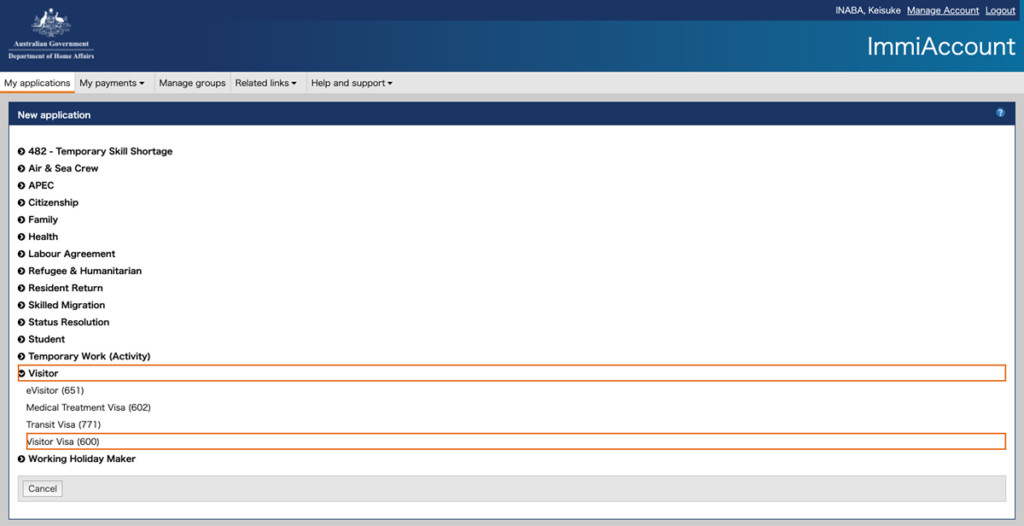Select Visitor Visa (600)

click(x=516, y=441)
